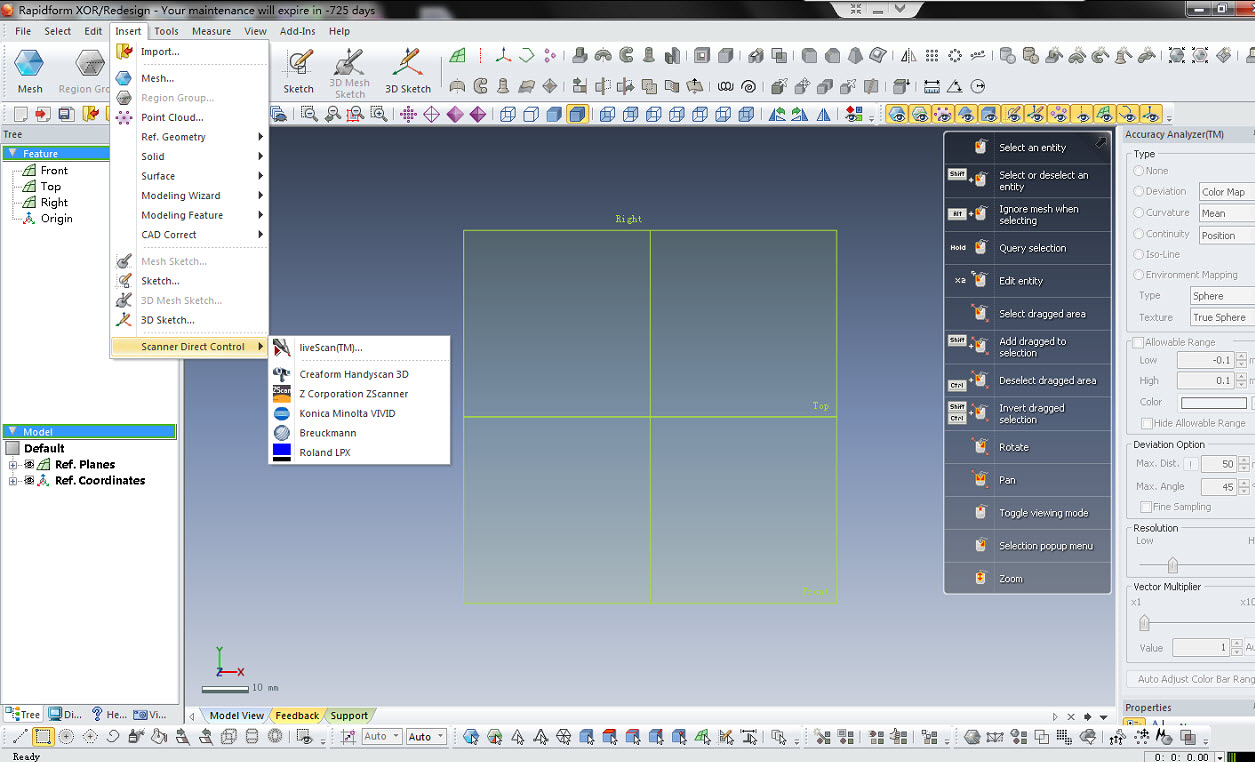Image resolution: width=1255 pixels, height=762 pixels.
Task: Select liveScan(TM)... menu entry
Action: tap(360, 347)
